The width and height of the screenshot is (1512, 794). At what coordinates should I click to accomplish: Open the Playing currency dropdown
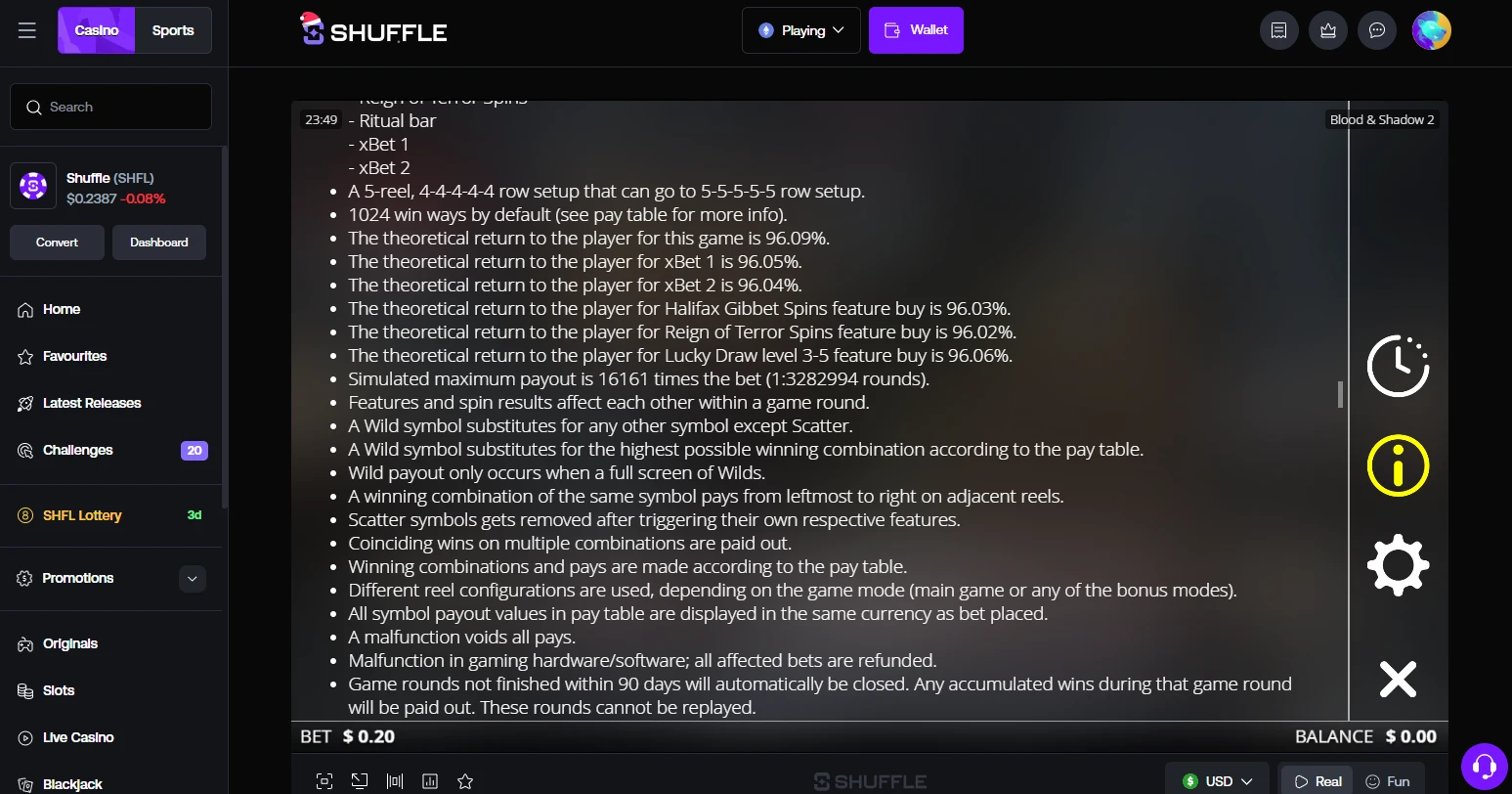point(801,30)
